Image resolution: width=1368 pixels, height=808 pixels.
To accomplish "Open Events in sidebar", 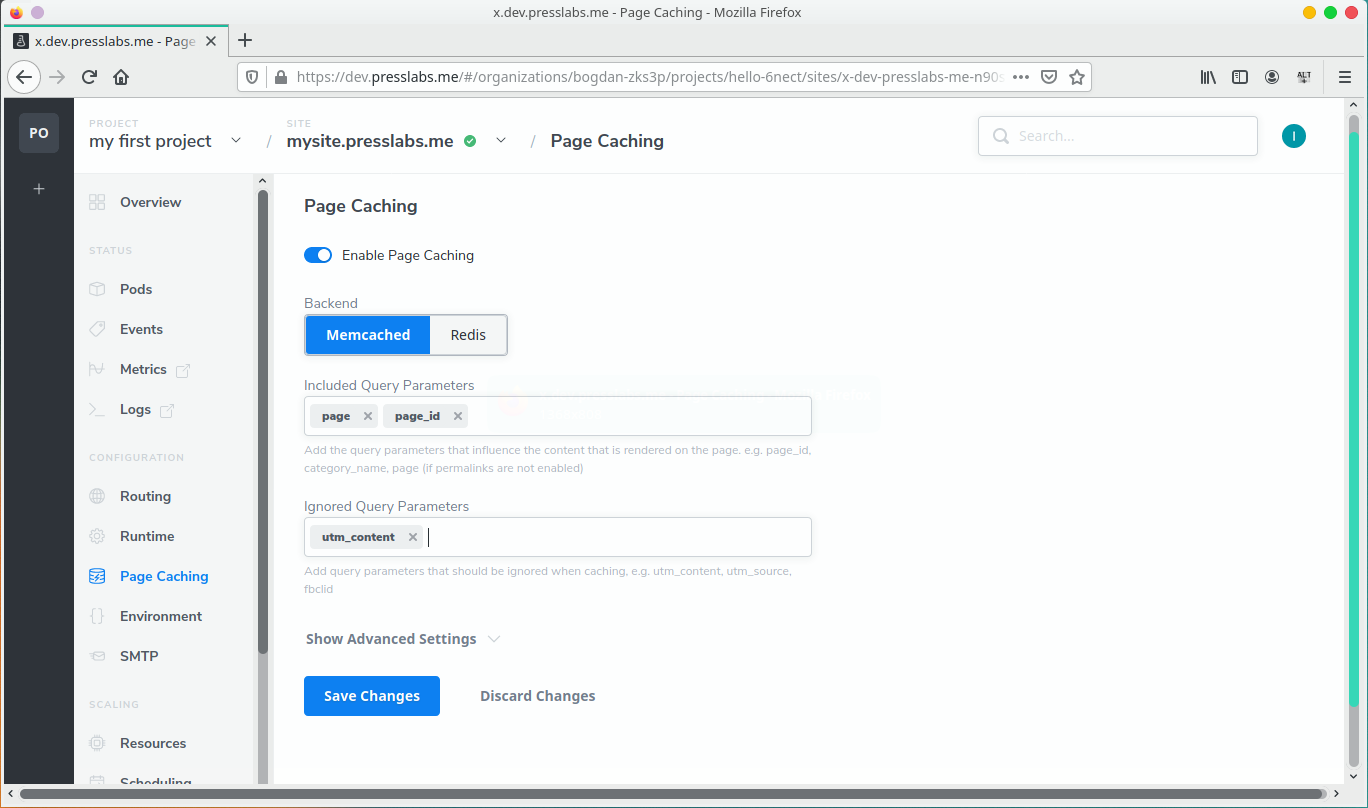I will (x=141, y=329).
